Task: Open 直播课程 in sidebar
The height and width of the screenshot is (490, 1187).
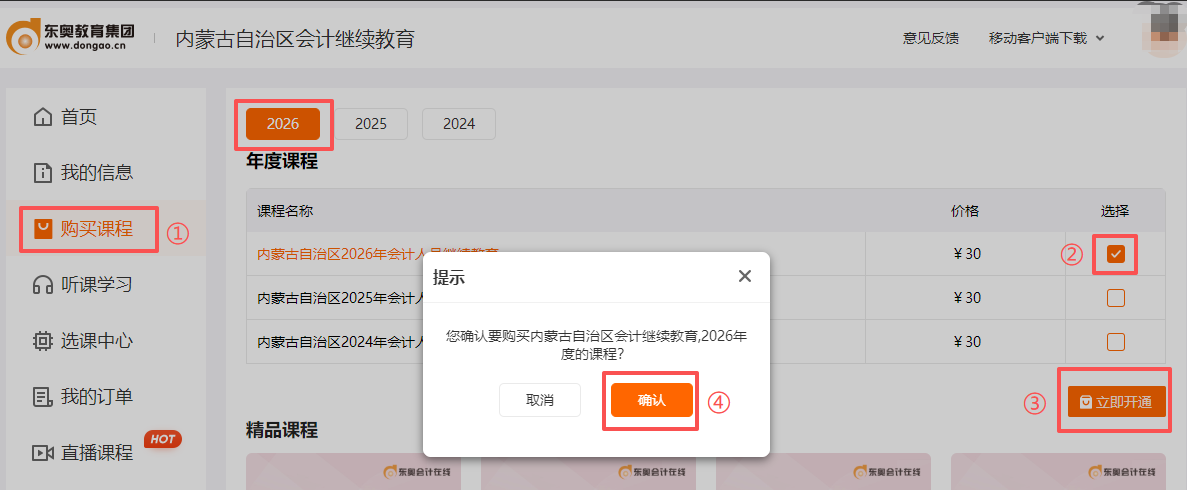Action: click(x=97, y=453)
